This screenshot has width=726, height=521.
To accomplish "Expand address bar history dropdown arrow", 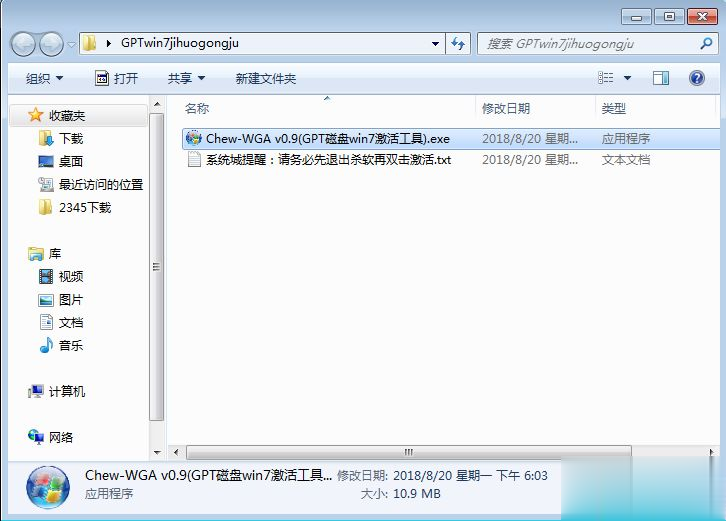I will (435, 44).
